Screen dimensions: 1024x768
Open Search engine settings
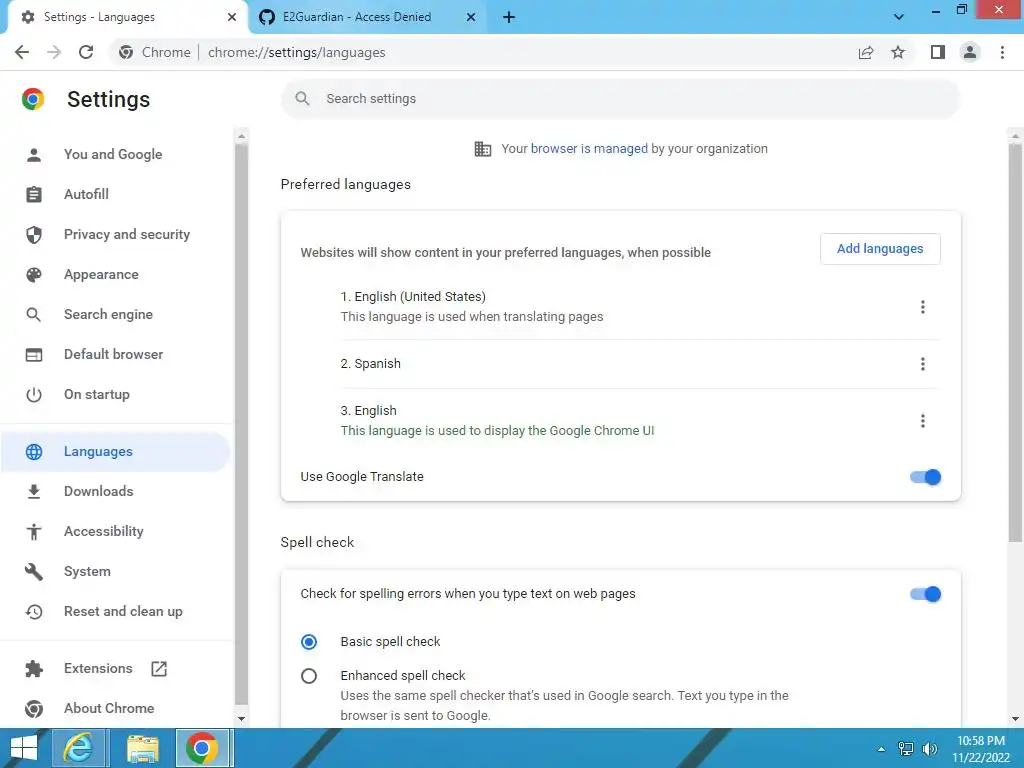pyautogui.click(x=116, y=315)
